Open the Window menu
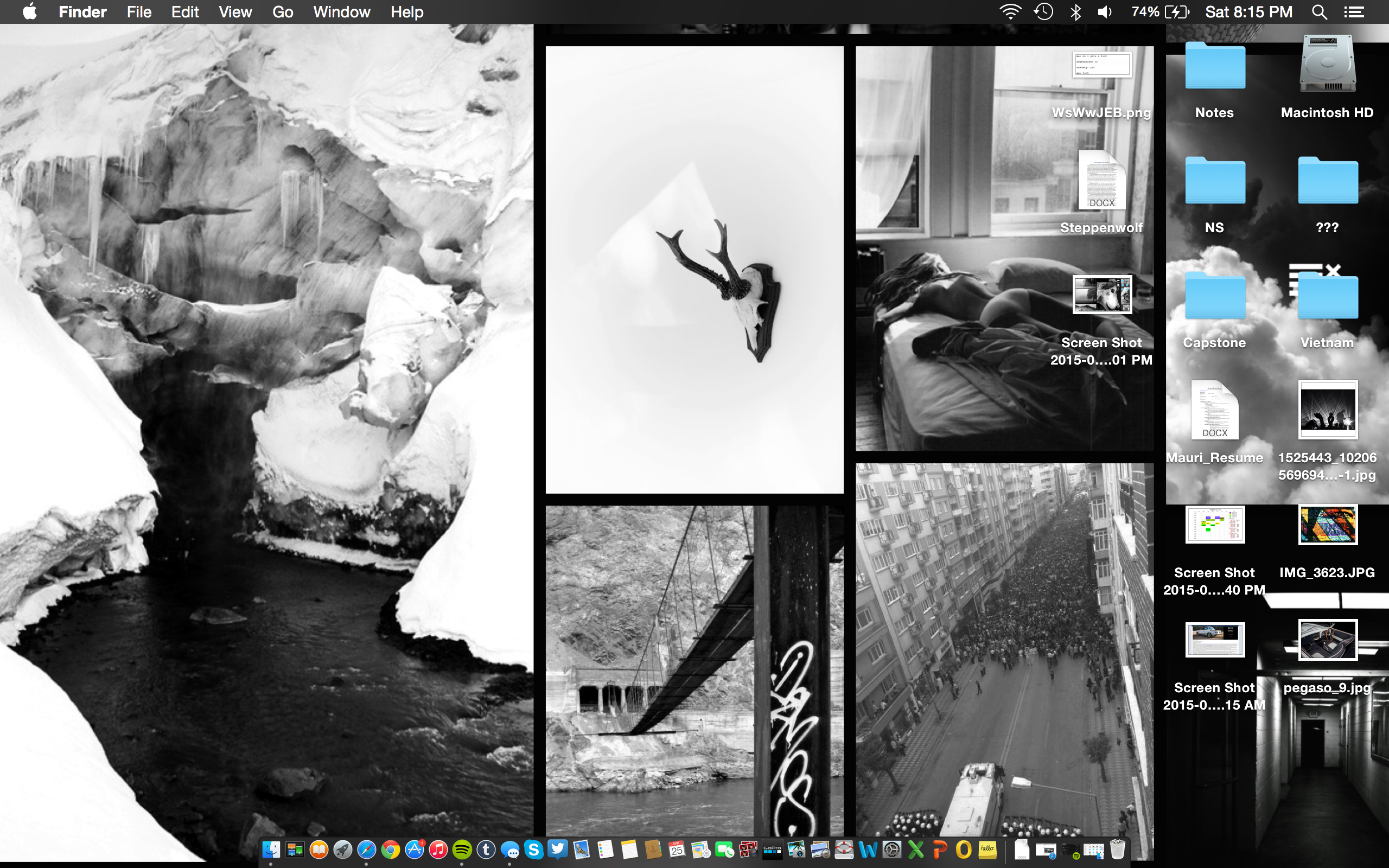 (341, 11)
